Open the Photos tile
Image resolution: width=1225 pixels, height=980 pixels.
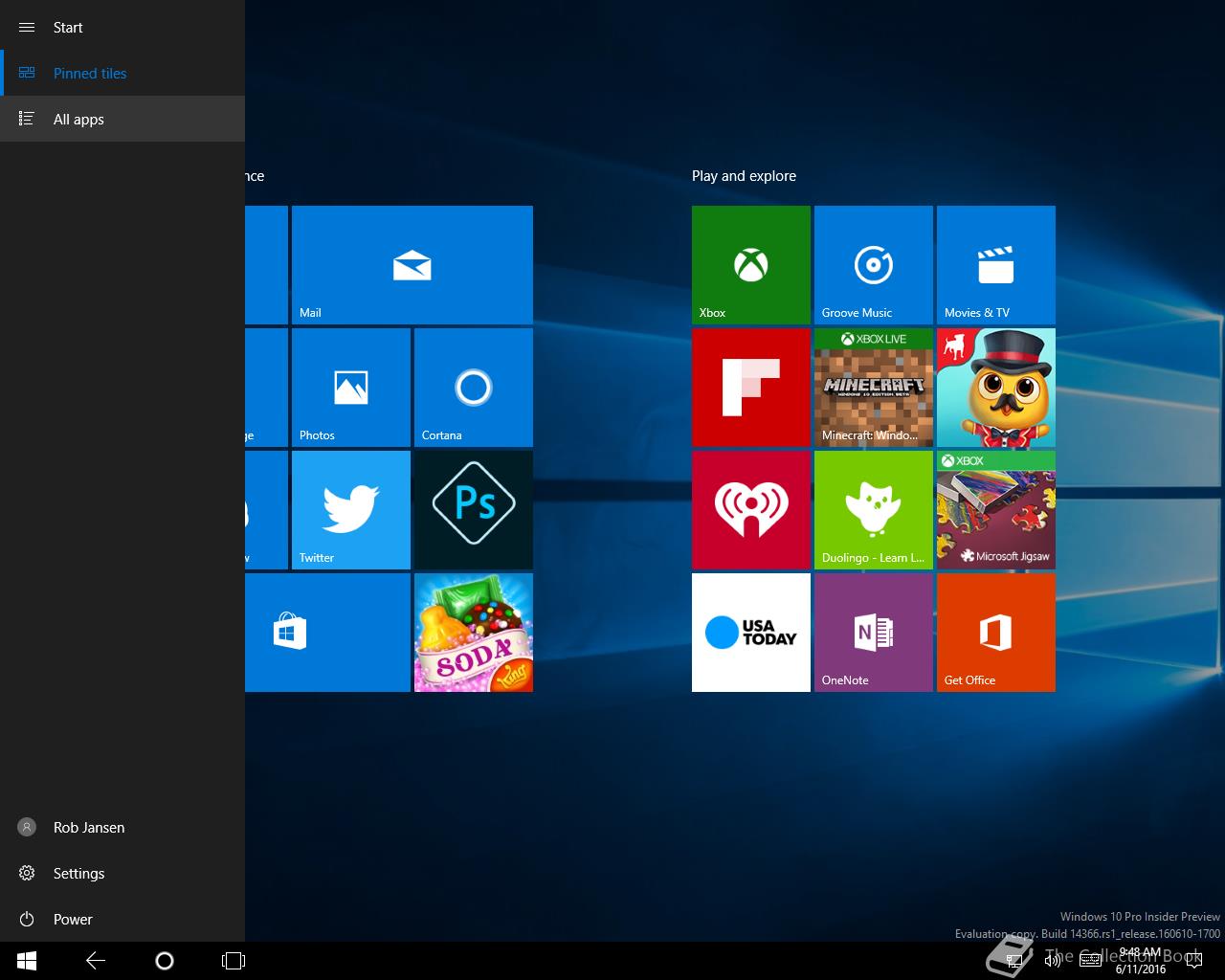pos(351,388)
